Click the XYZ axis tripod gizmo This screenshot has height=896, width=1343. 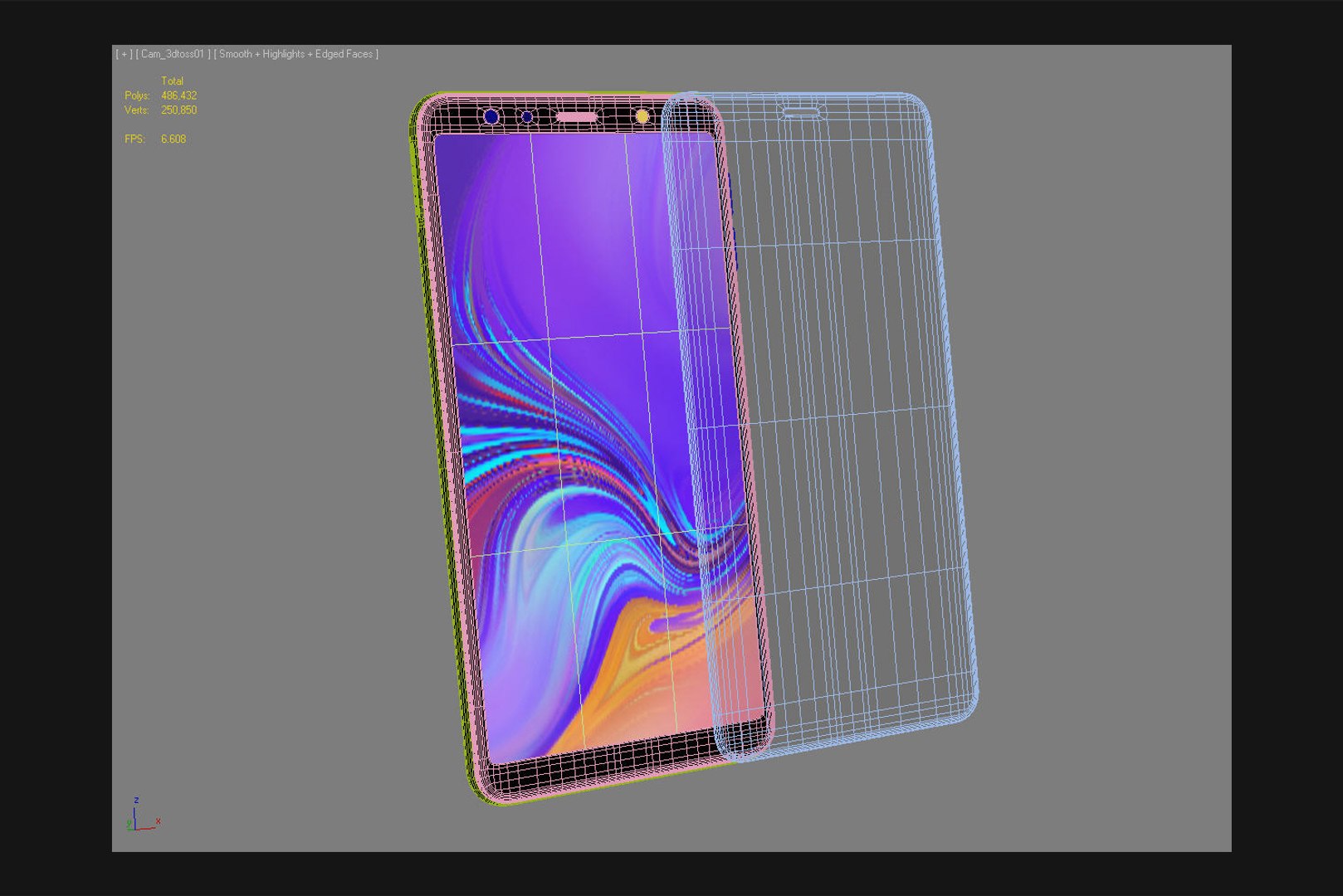[x=143, y=816]
